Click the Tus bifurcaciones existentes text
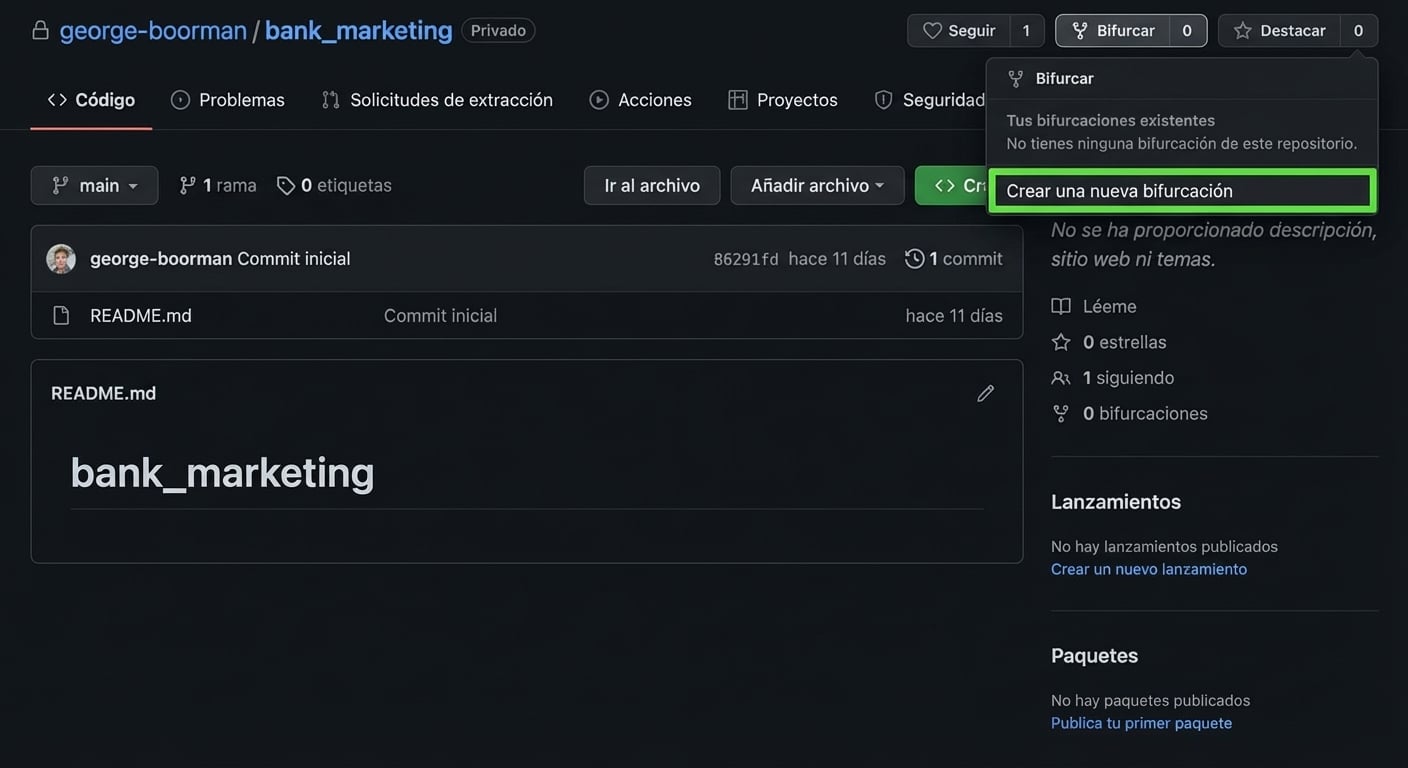The width and height of the screenshot is (1408, 768). click(1111, 120)
